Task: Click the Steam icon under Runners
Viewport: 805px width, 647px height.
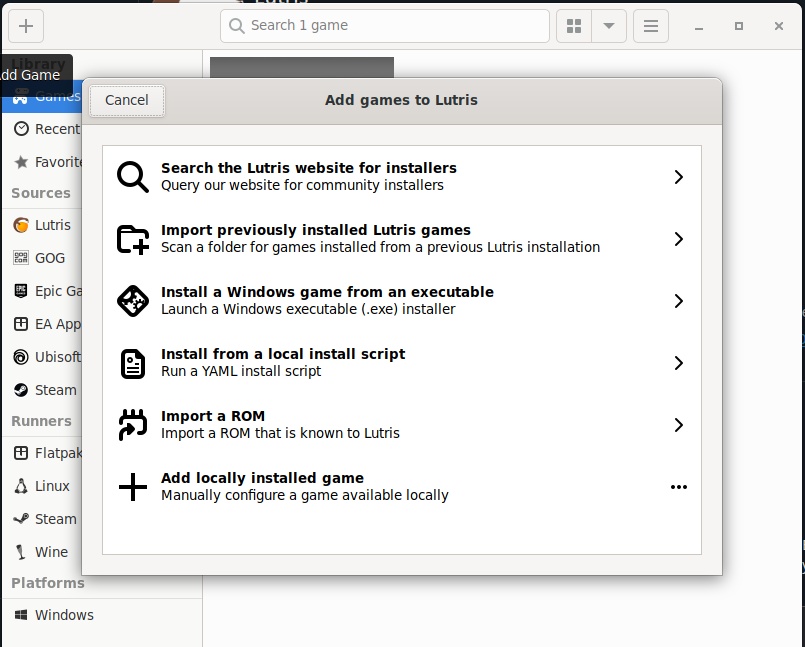Action: [x=21, y=519]
